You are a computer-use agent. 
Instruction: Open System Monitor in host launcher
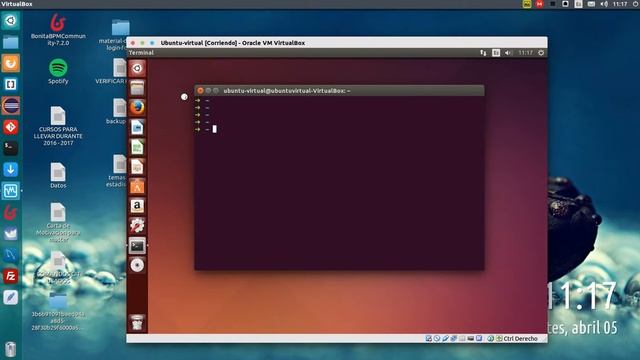pyautogui.click(x=11, y=191)
